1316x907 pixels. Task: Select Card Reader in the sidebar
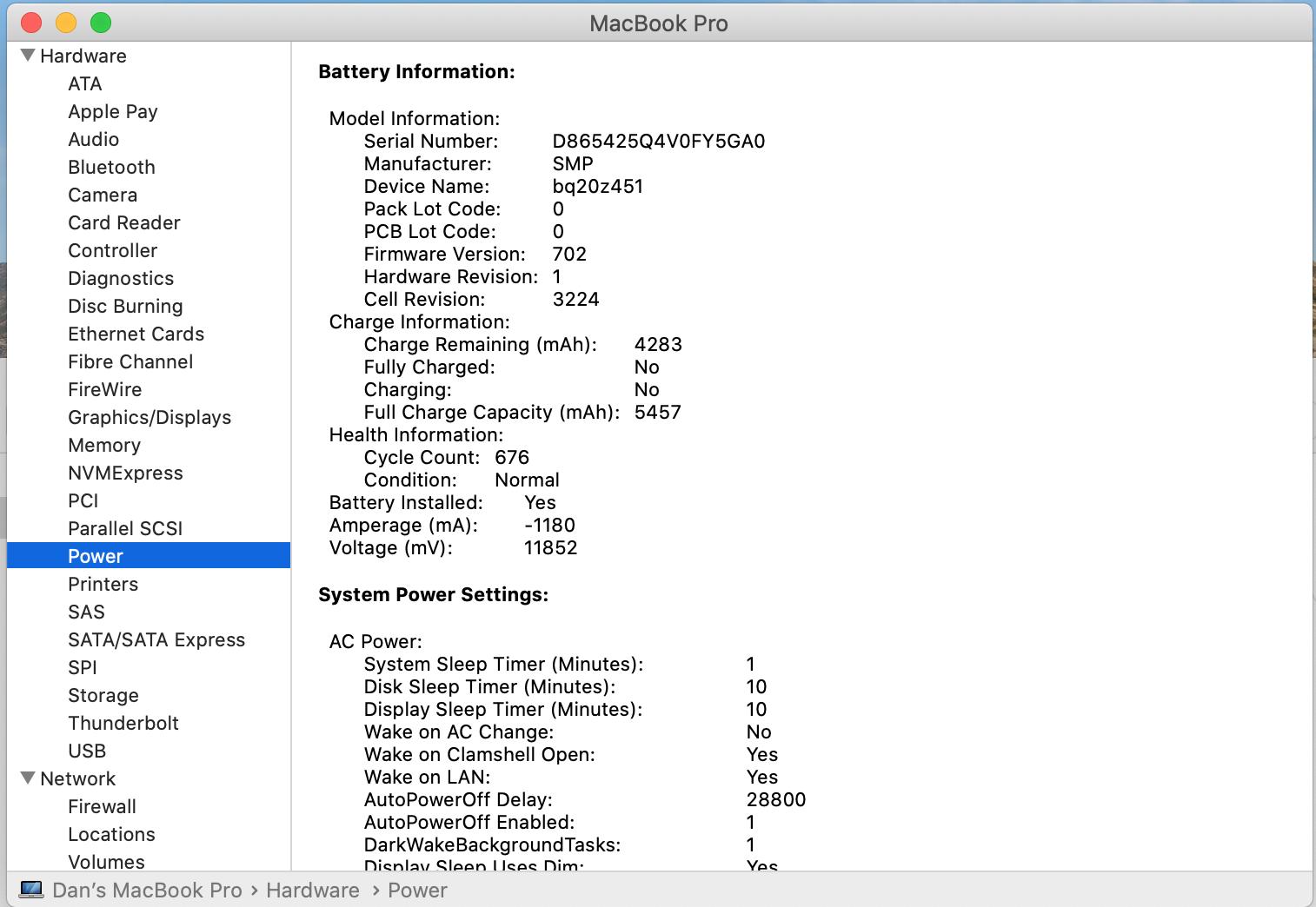(x=124, y=222)
